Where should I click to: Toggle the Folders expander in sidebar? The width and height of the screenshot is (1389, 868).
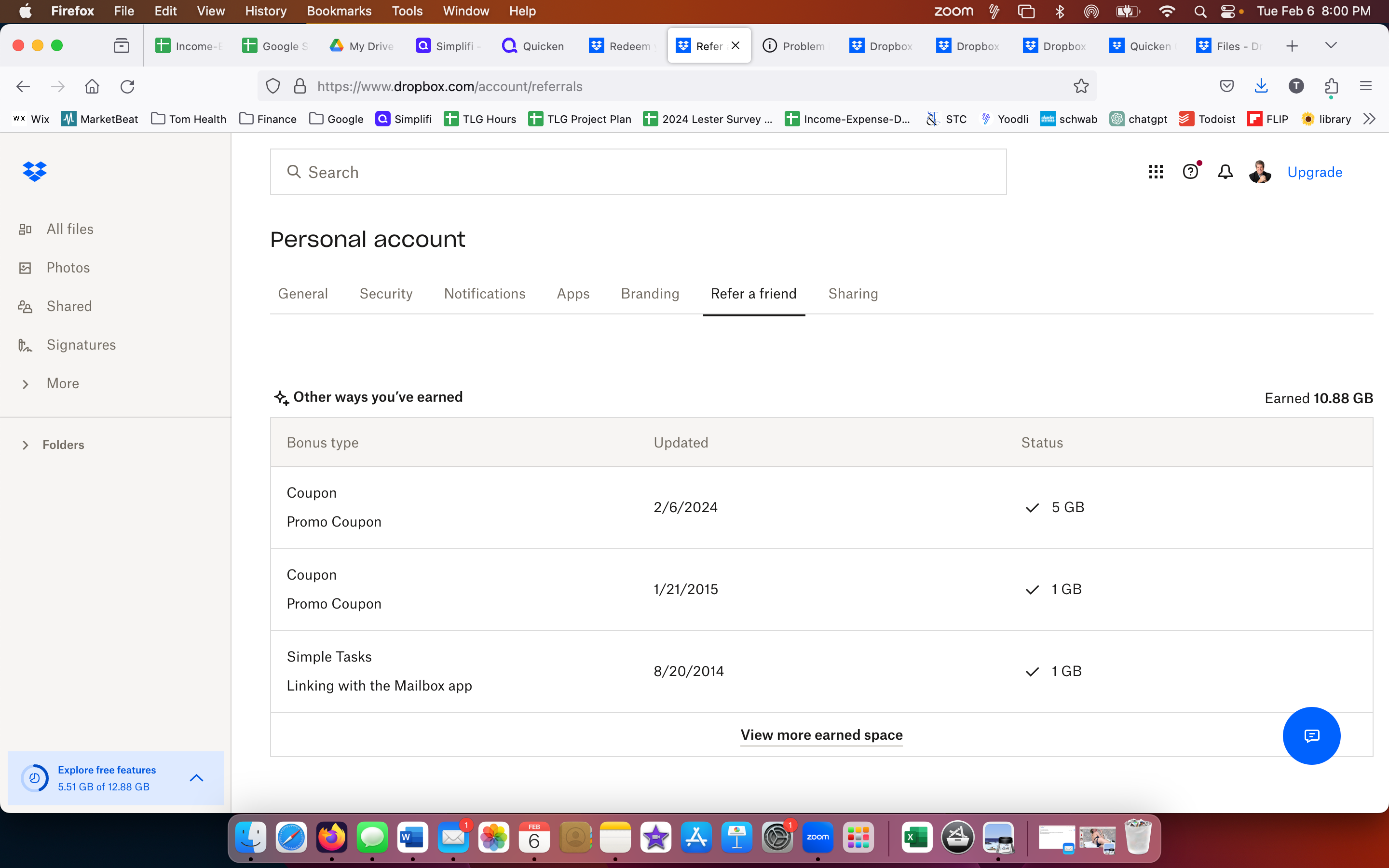click(x=26, y=444)
